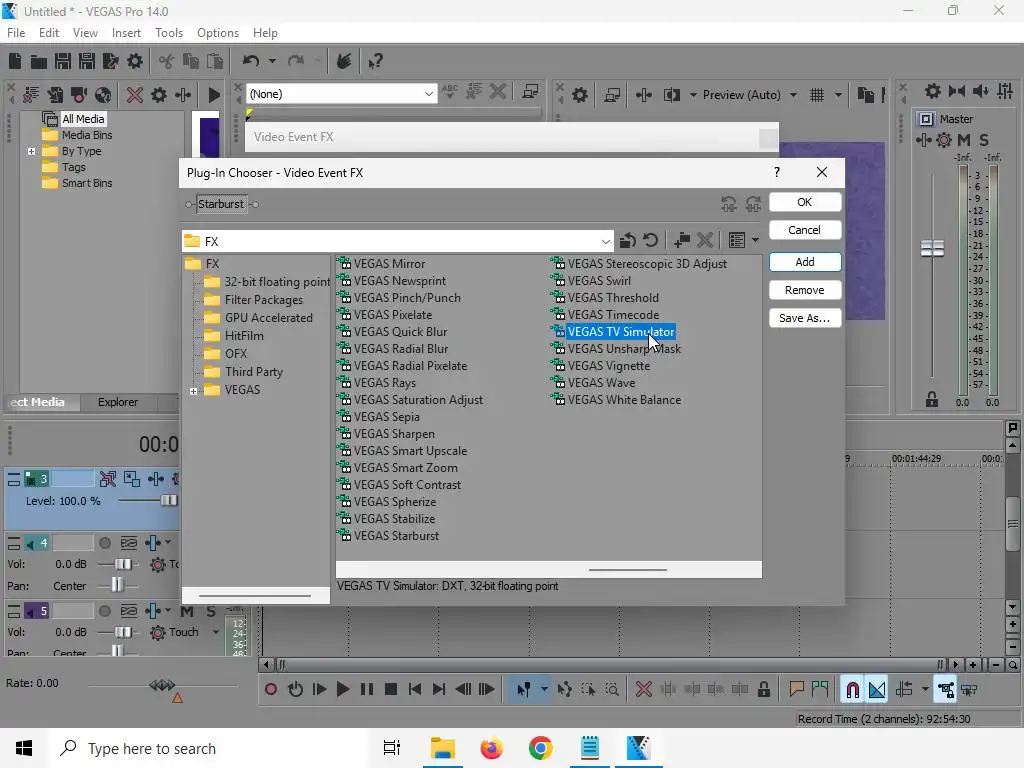1024x768 pixels.
Task: Click the Record button in transport bar
Action: coord(270,689)
